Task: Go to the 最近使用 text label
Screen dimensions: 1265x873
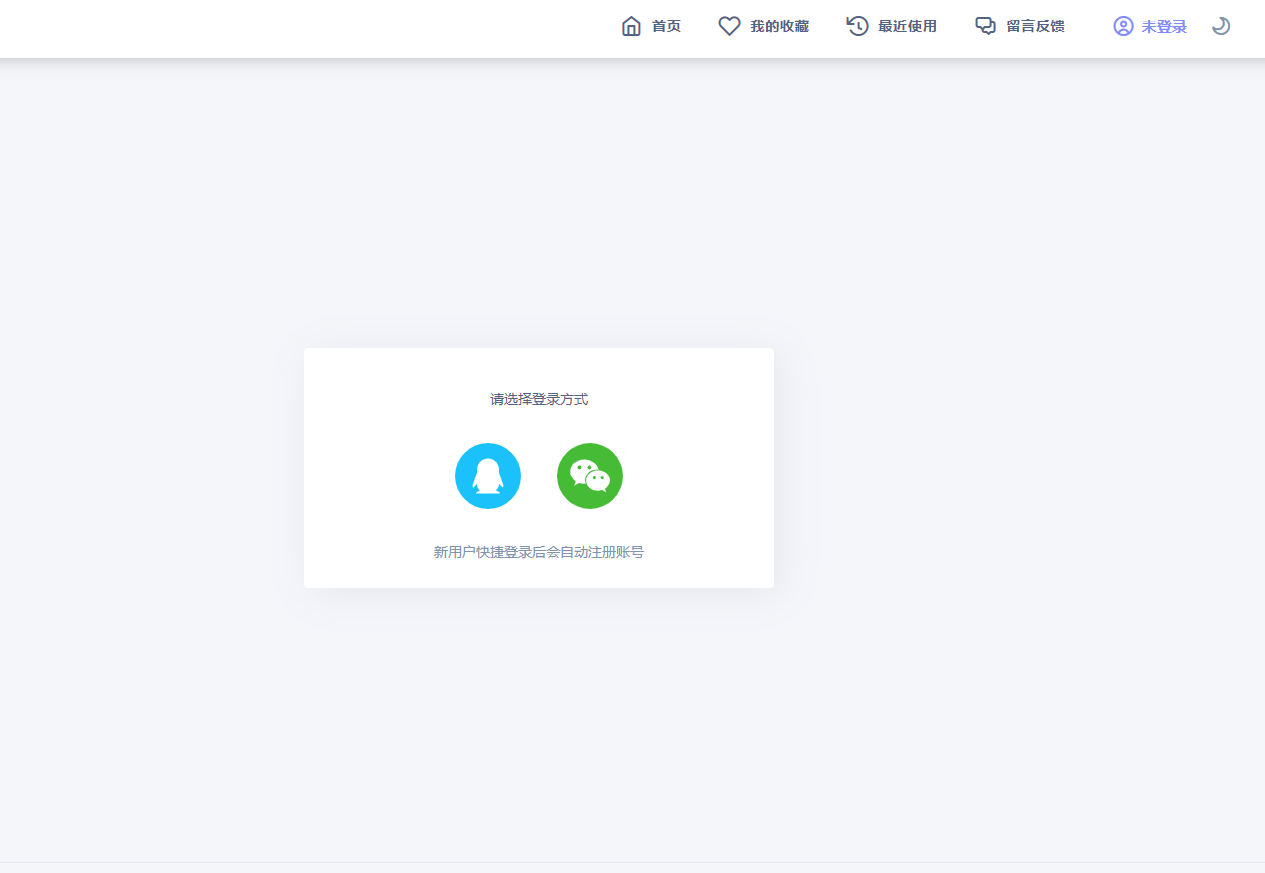Action: (x=907, y=26)
